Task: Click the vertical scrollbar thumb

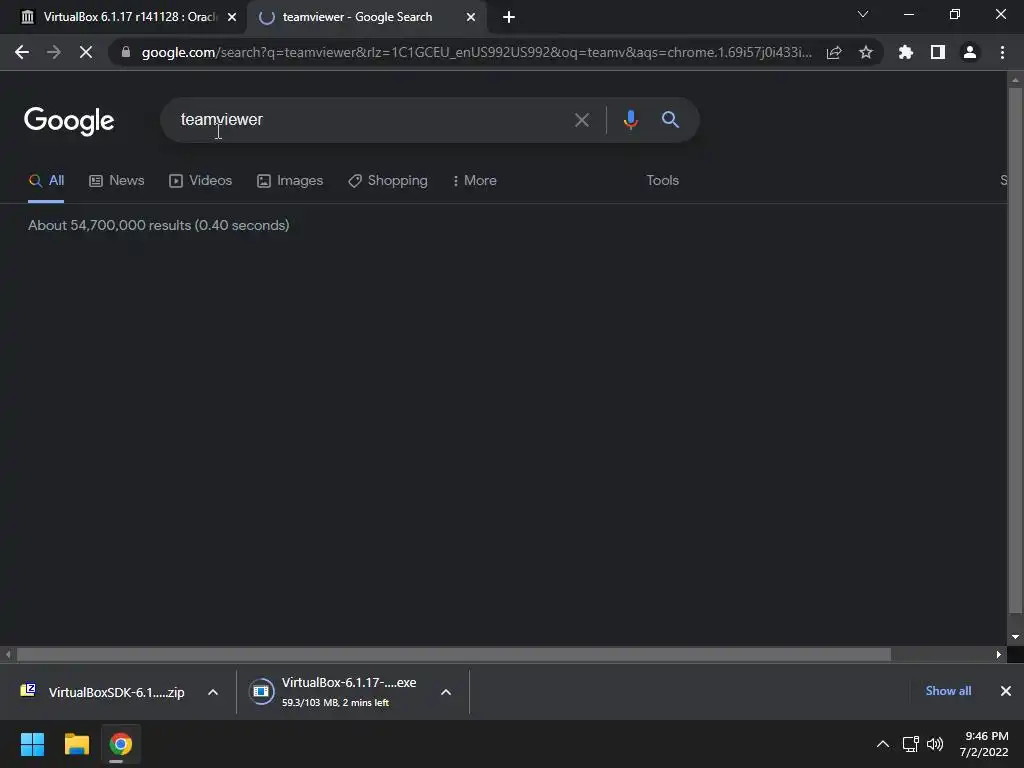Action: coord(1015,350)
